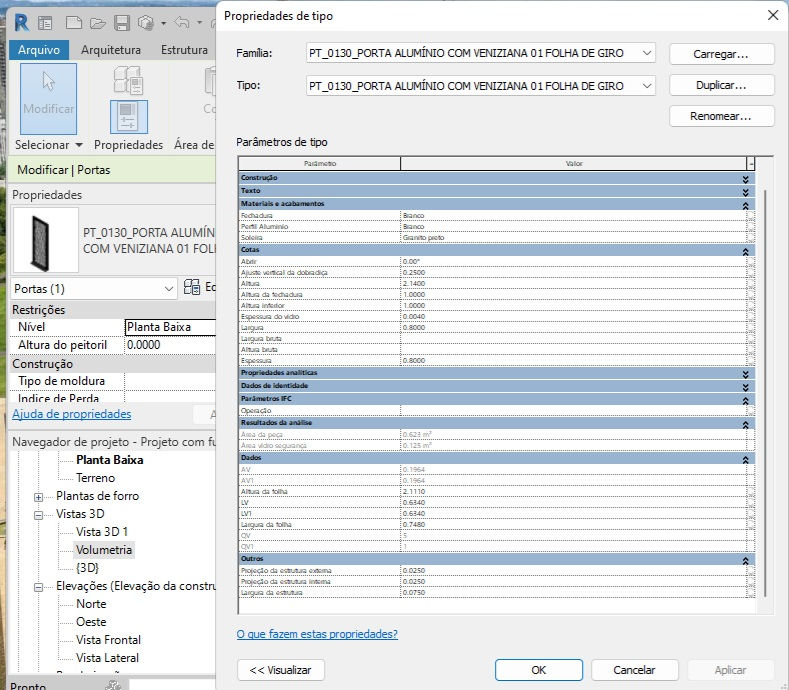Associate family parameter for Soleira row
This screenshot has height=690, width=789.
[x=751, y=238]
